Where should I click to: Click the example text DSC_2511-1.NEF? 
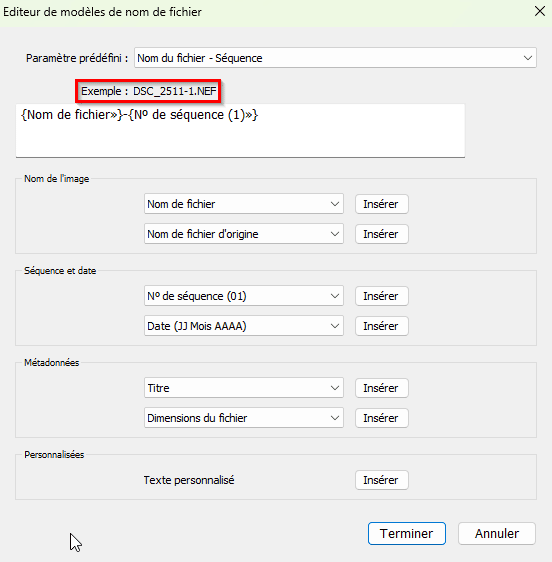pyautogui.click(x=175, y=91)
